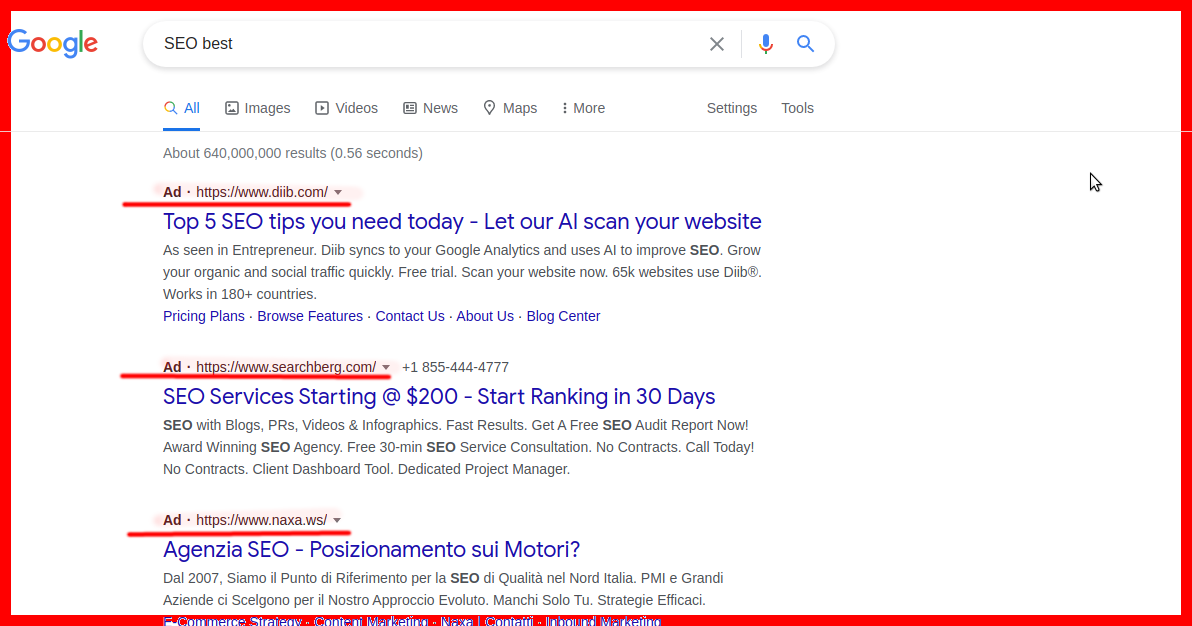Open 'SEO Services Starting @ $200' result
This screenshot has width=1192, height=626.
point(439,396)
